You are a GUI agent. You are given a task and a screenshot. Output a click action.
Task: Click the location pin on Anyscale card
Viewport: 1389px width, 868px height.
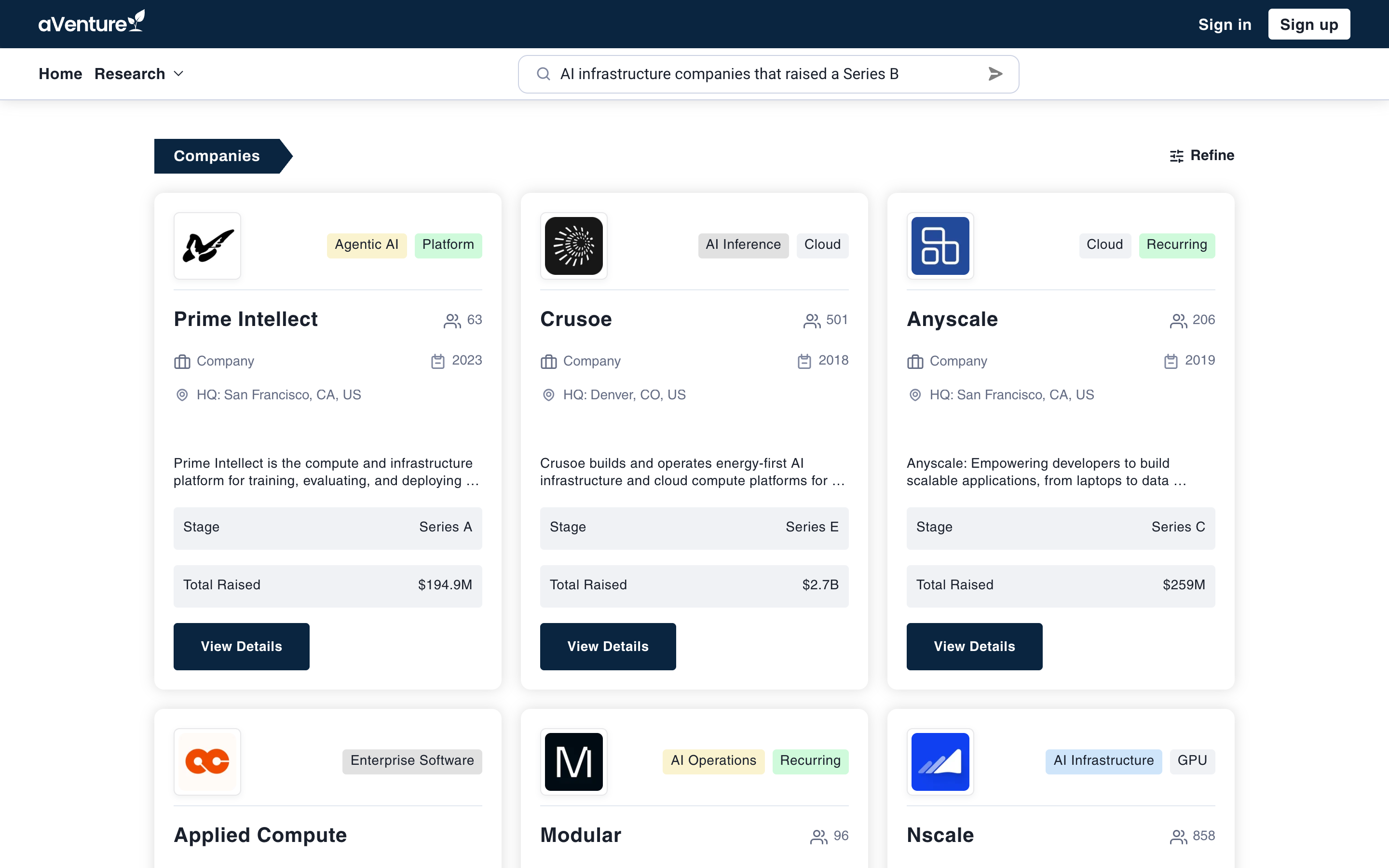[x=915, y=395]
